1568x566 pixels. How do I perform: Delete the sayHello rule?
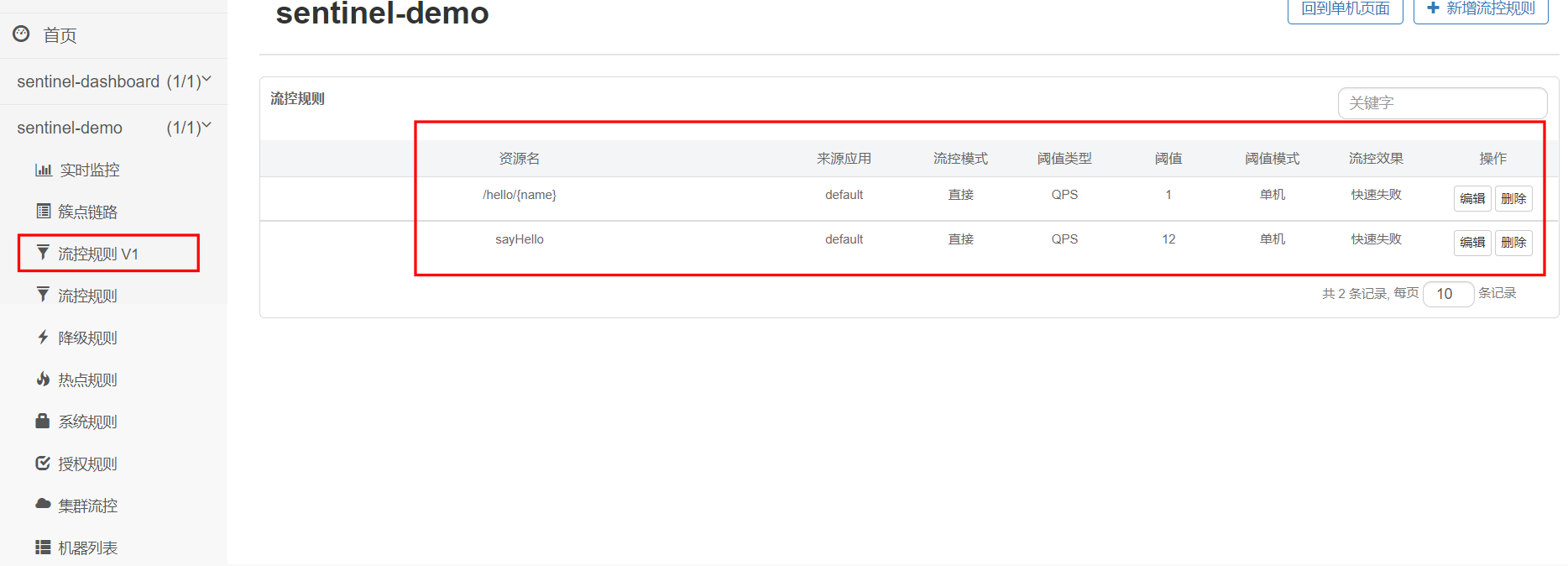point(1513,243)
